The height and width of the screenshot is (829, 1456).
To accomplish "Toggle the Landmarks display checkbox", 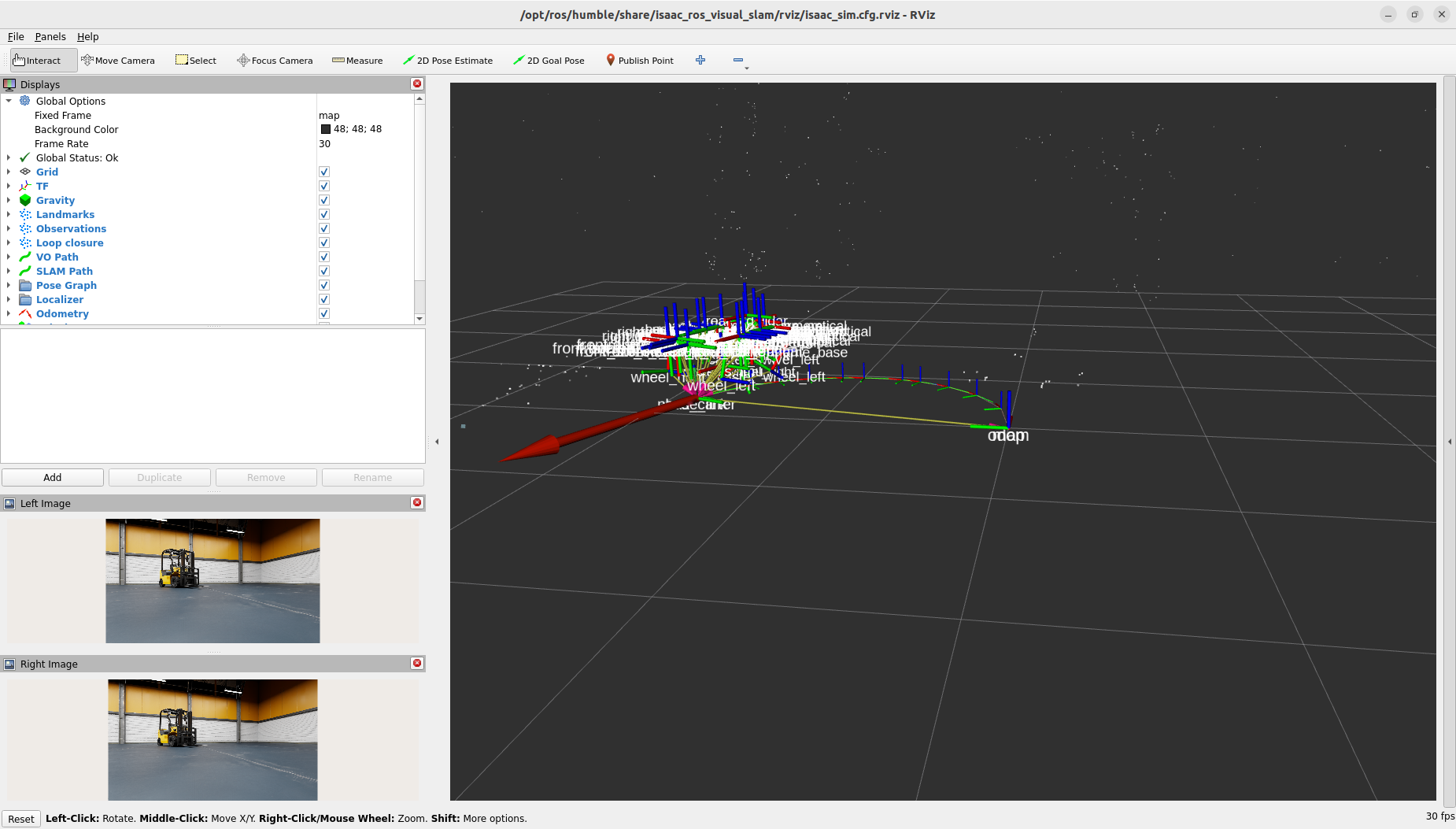I will [x=324, y=215].
